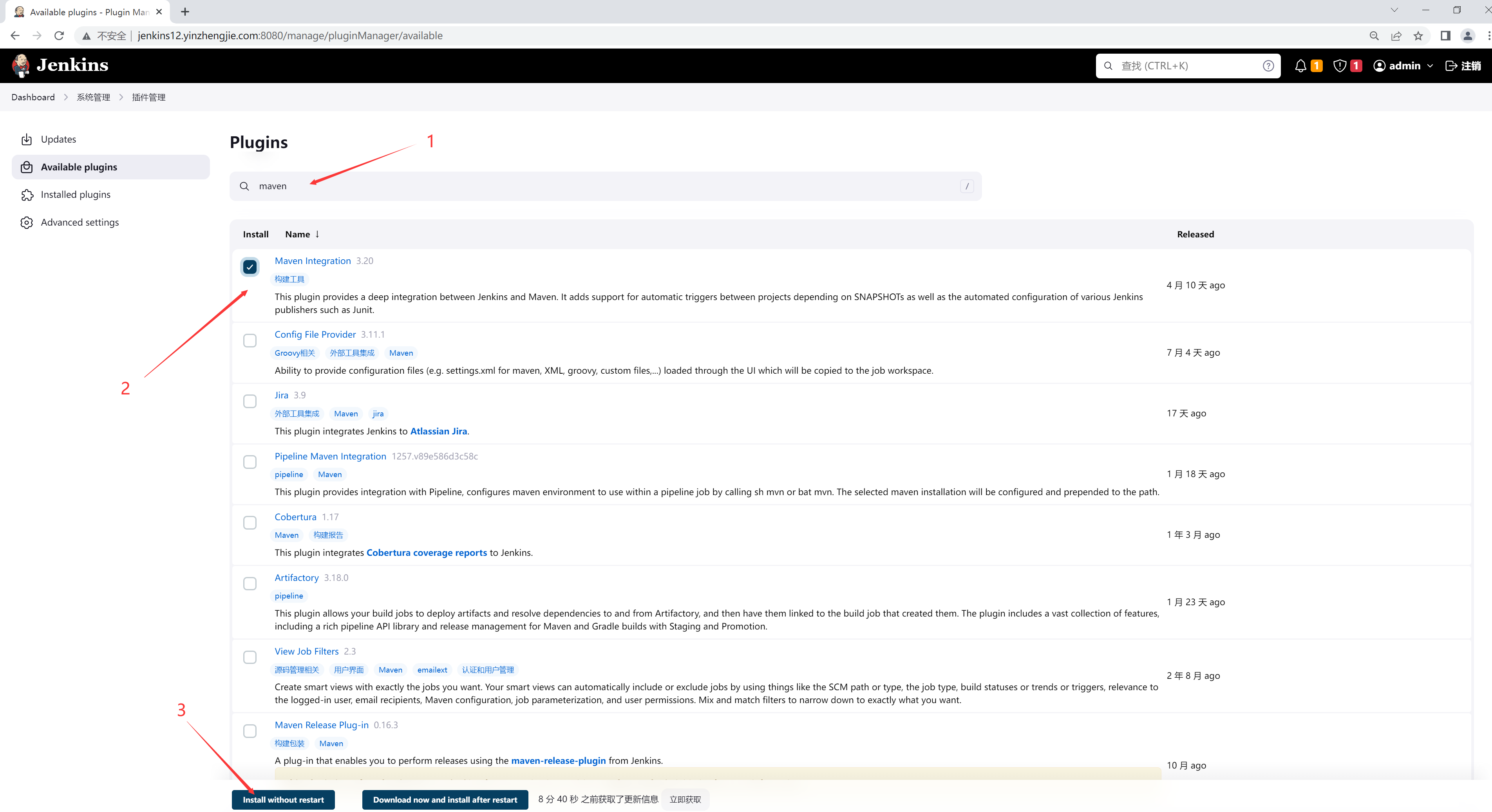
Task: Open the notifications bell icon
Action: click(x=1300, y=65)
